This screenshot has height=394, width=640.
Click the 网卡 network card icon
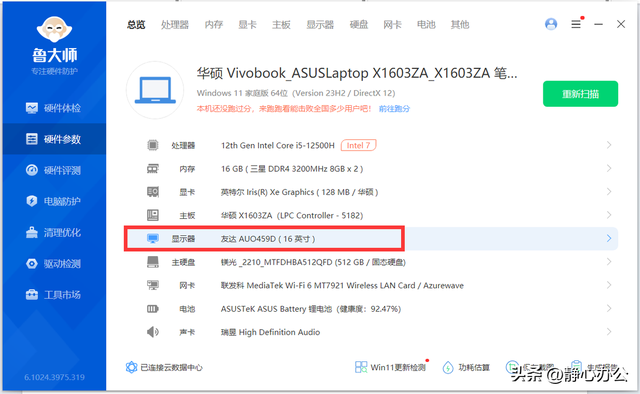pyautogui.click(x=153, y=285)
